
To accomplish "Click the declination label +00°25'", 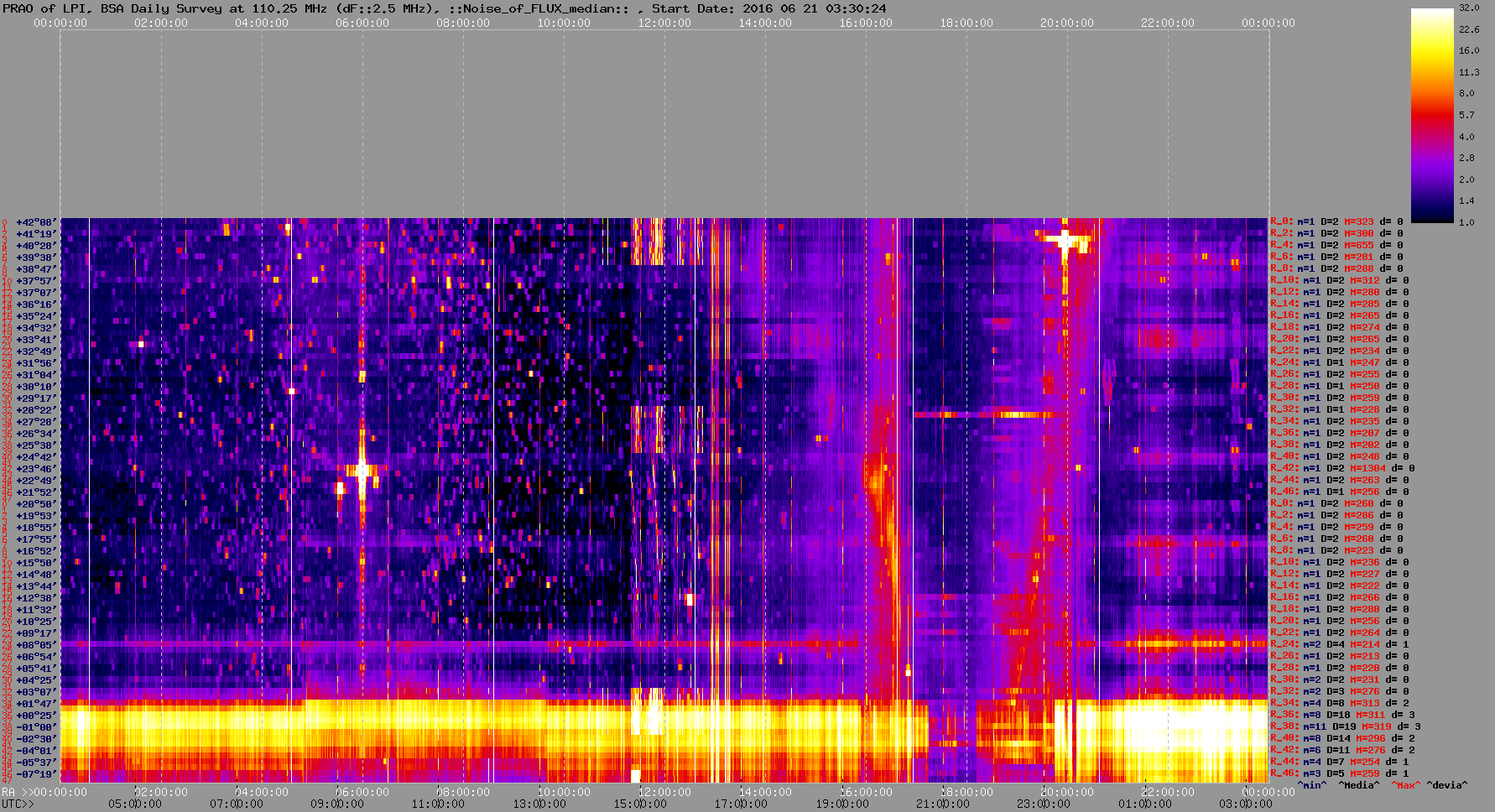I will (x=35, y=716).
